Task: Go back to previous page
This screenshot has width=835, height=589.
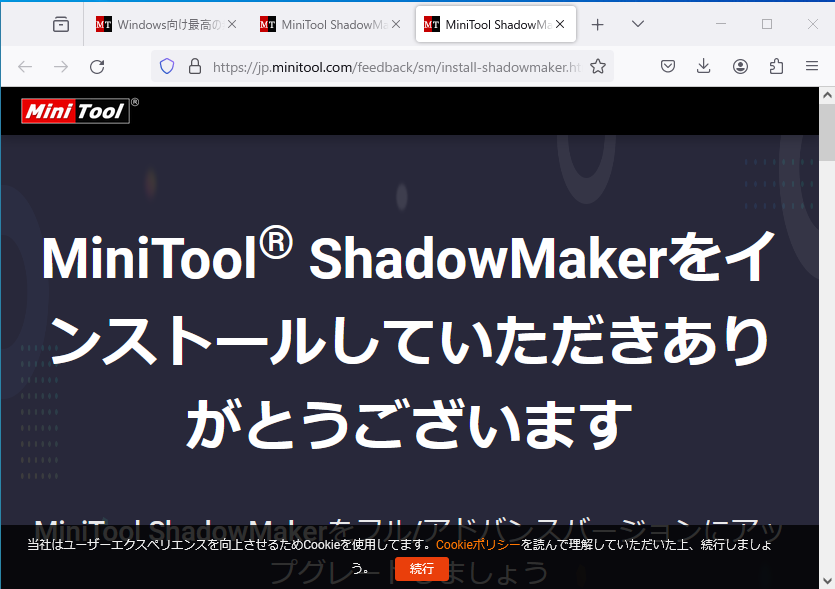Action: click(x=25, y=67)
